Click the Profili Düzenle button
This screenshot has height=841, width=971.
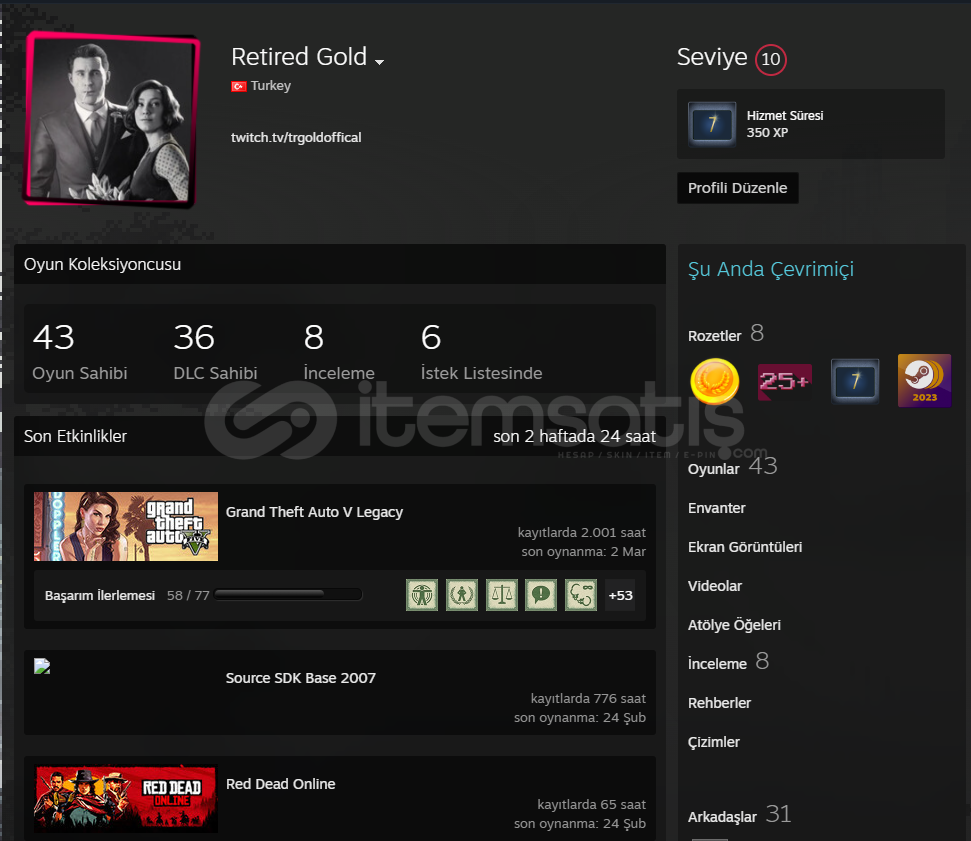(738, 188)
